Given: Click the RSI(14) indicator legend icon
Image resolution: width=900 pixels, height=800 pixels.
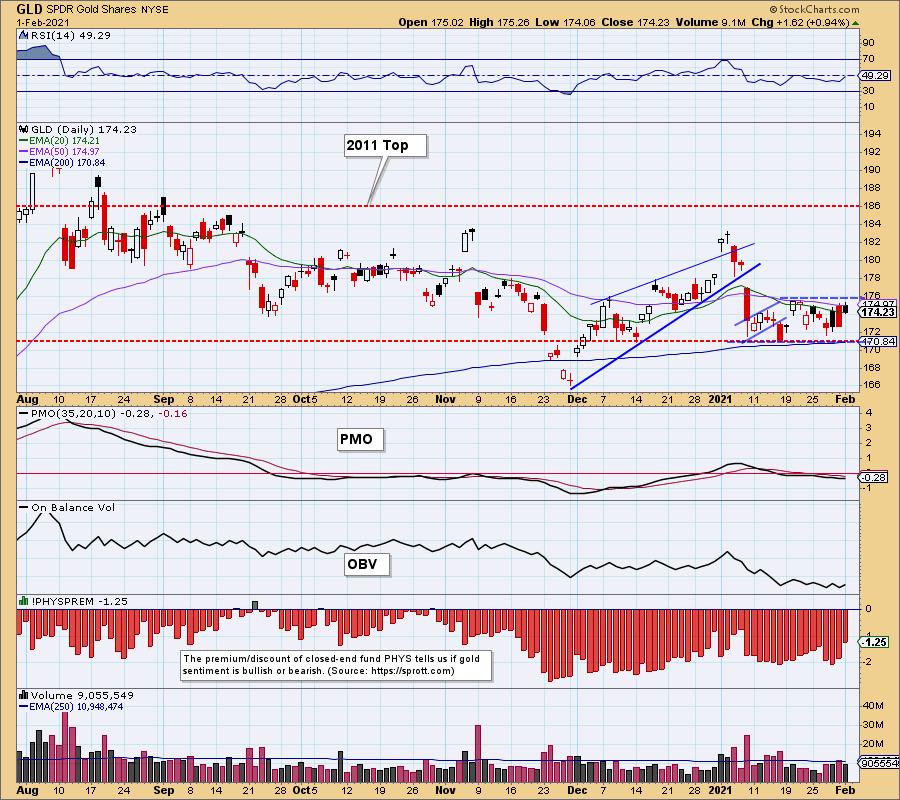Looking at the screenshot, I should click(x=24, y=36).
